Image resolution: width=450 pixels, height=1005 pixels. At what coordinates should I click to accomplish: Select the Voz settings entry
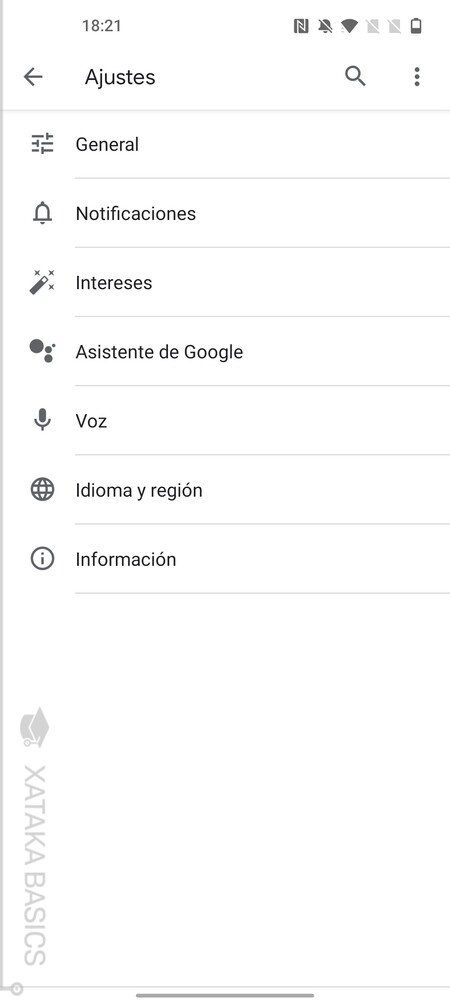(225, 420)
